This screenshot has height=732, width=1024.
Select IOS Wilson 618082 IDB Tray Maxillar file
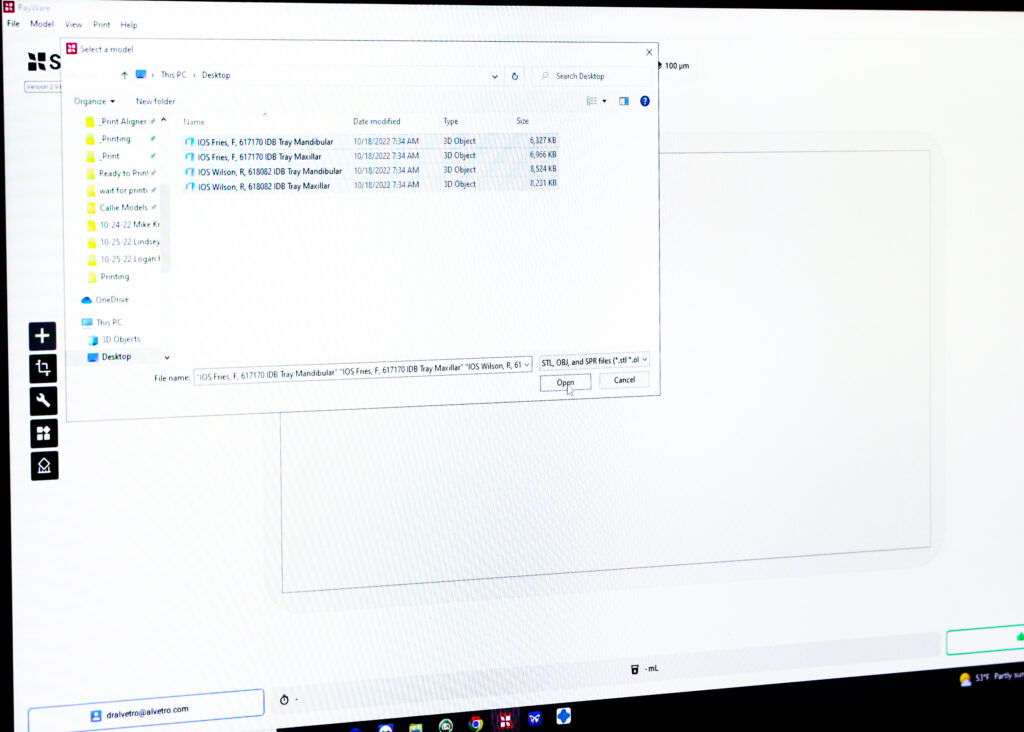(x=264, y=186)
